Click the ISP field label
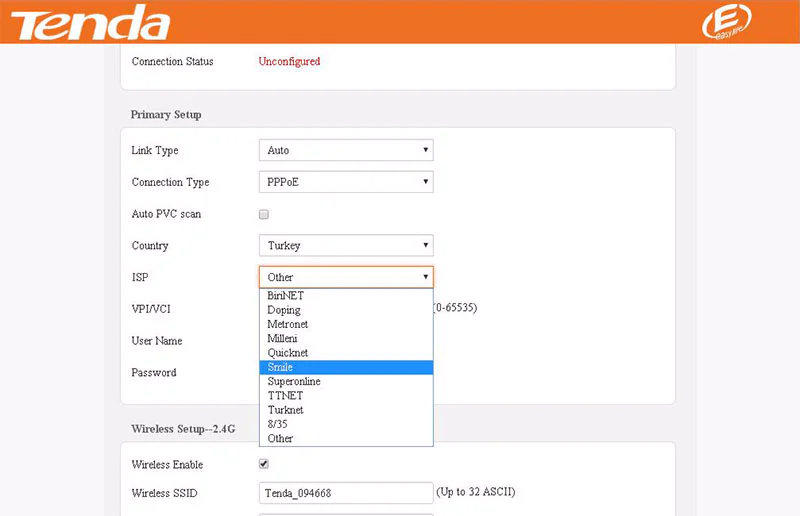This screenshot has width=800, height=516. pos(140,277)
